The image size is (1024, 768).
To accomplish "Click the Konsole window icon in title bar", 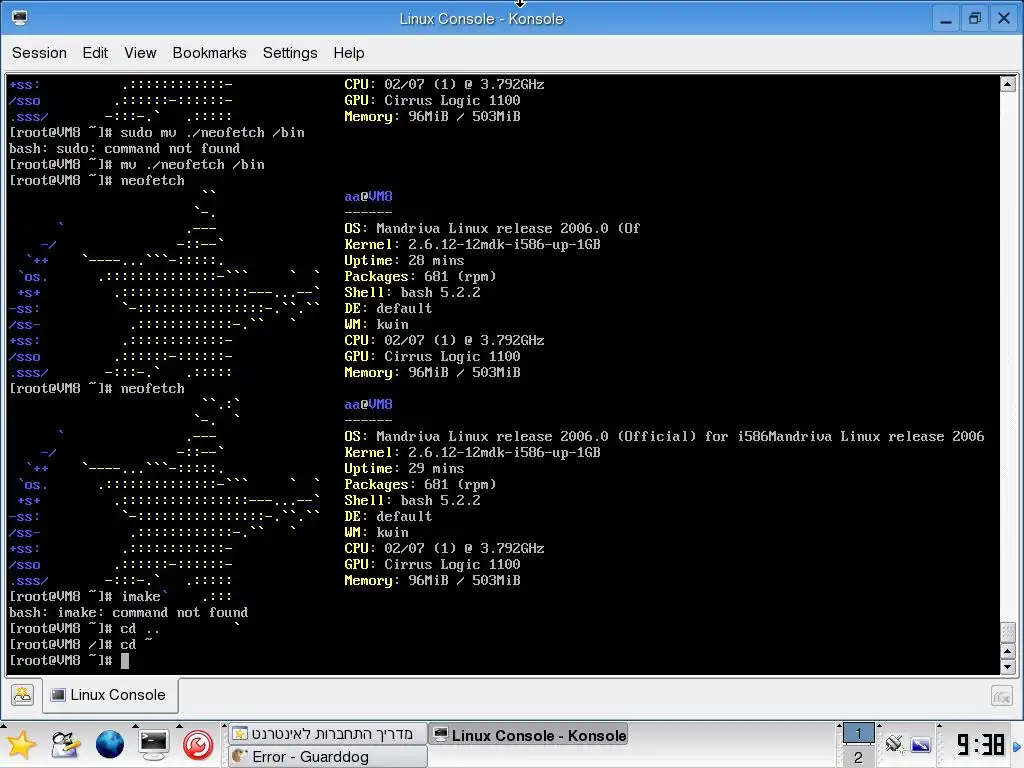I will (20, 18).
